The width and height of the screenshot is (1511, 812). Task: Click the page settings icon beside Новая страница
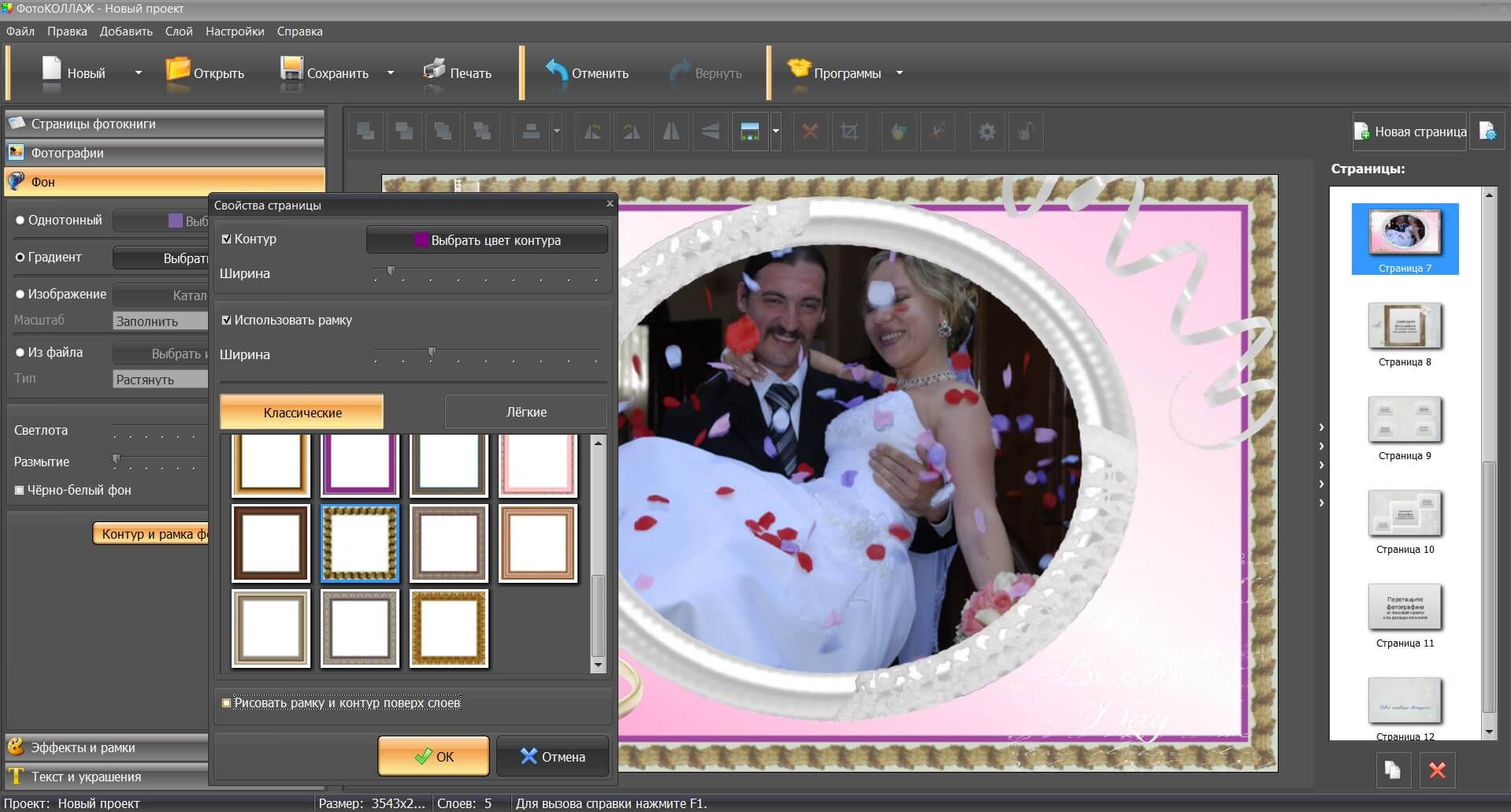point(1487,132)
